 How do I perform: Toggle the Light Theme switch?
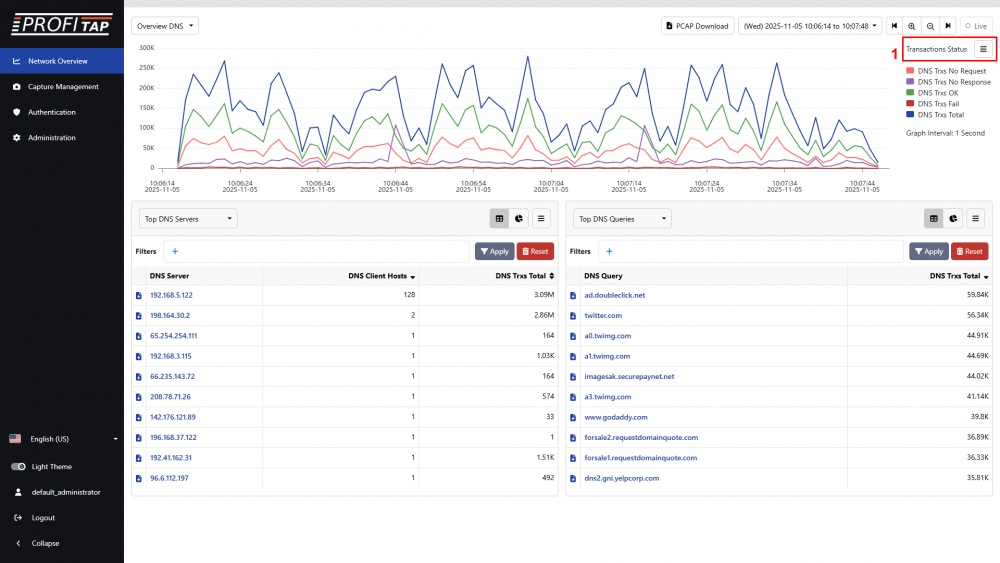(18, 467)
